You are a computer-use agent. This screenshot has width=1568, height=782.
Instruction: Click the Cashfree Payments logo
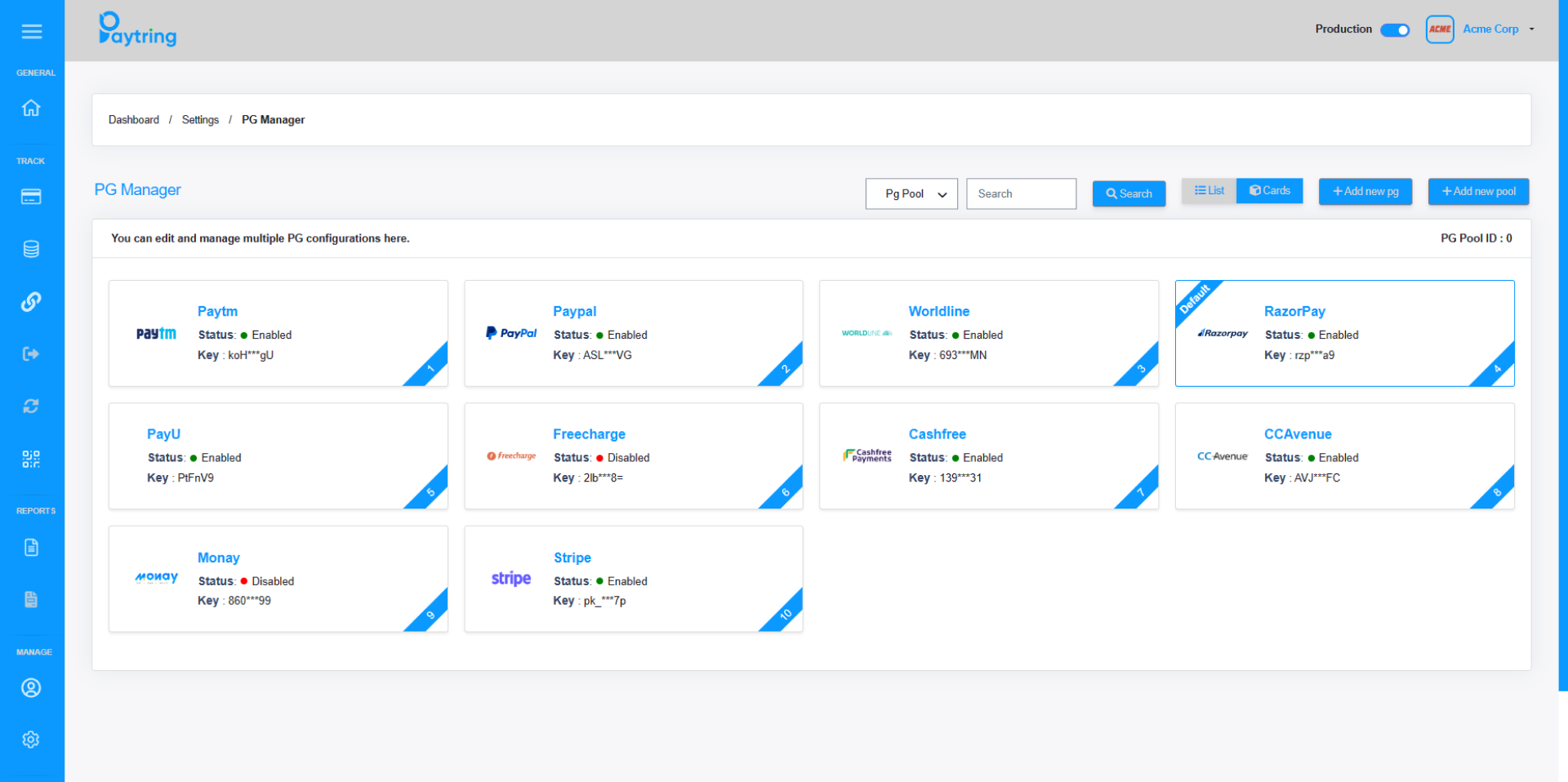click(x=867, y=455)
